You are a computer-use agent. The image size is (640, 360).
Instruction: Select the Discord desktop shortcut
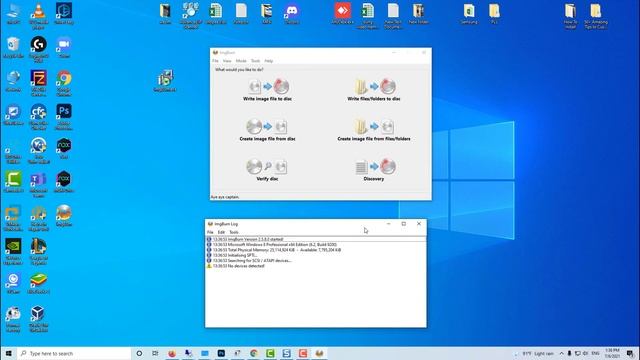(x=291, y=13)
